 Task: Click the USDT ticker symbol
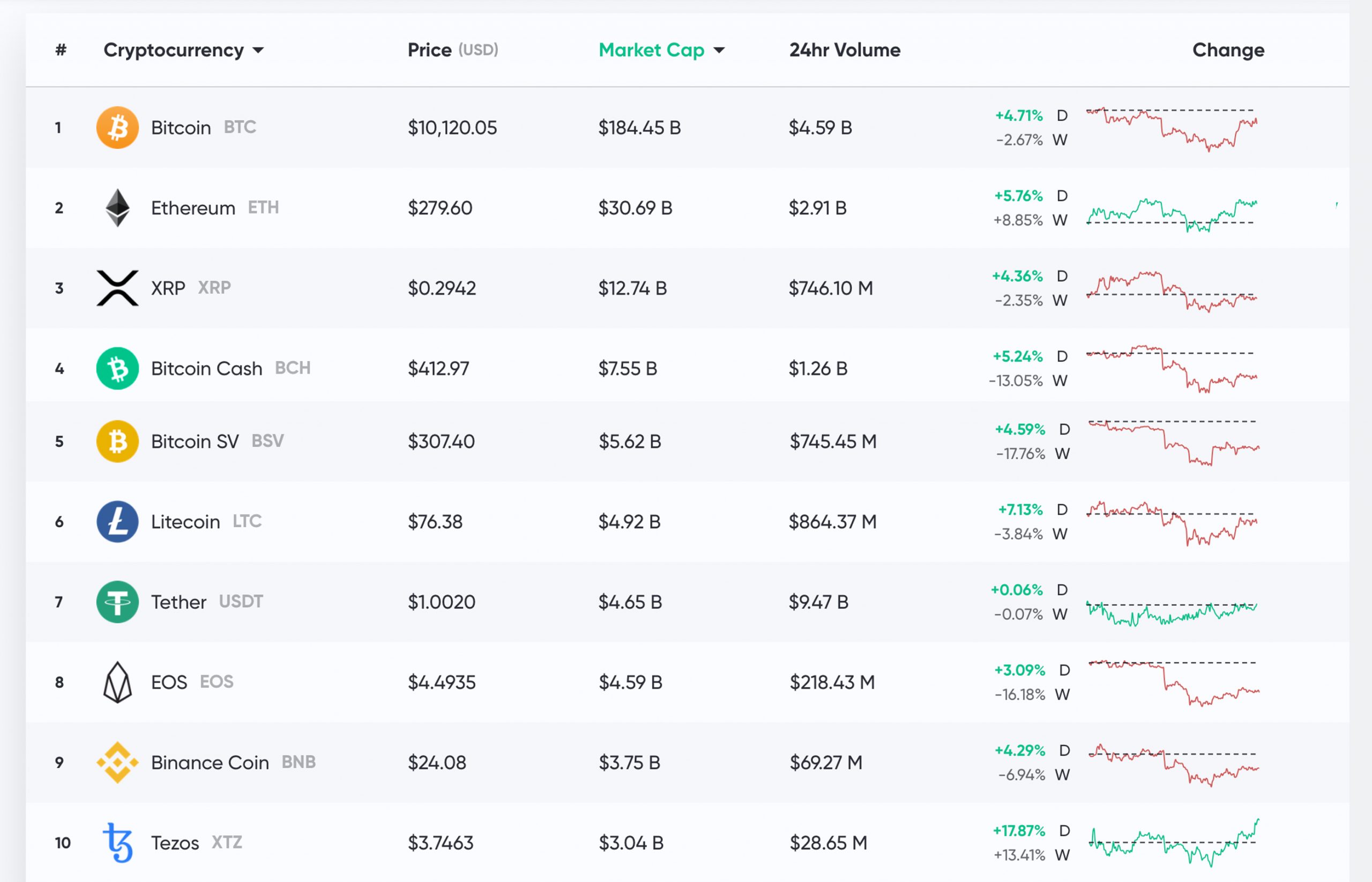coord(241,601)
